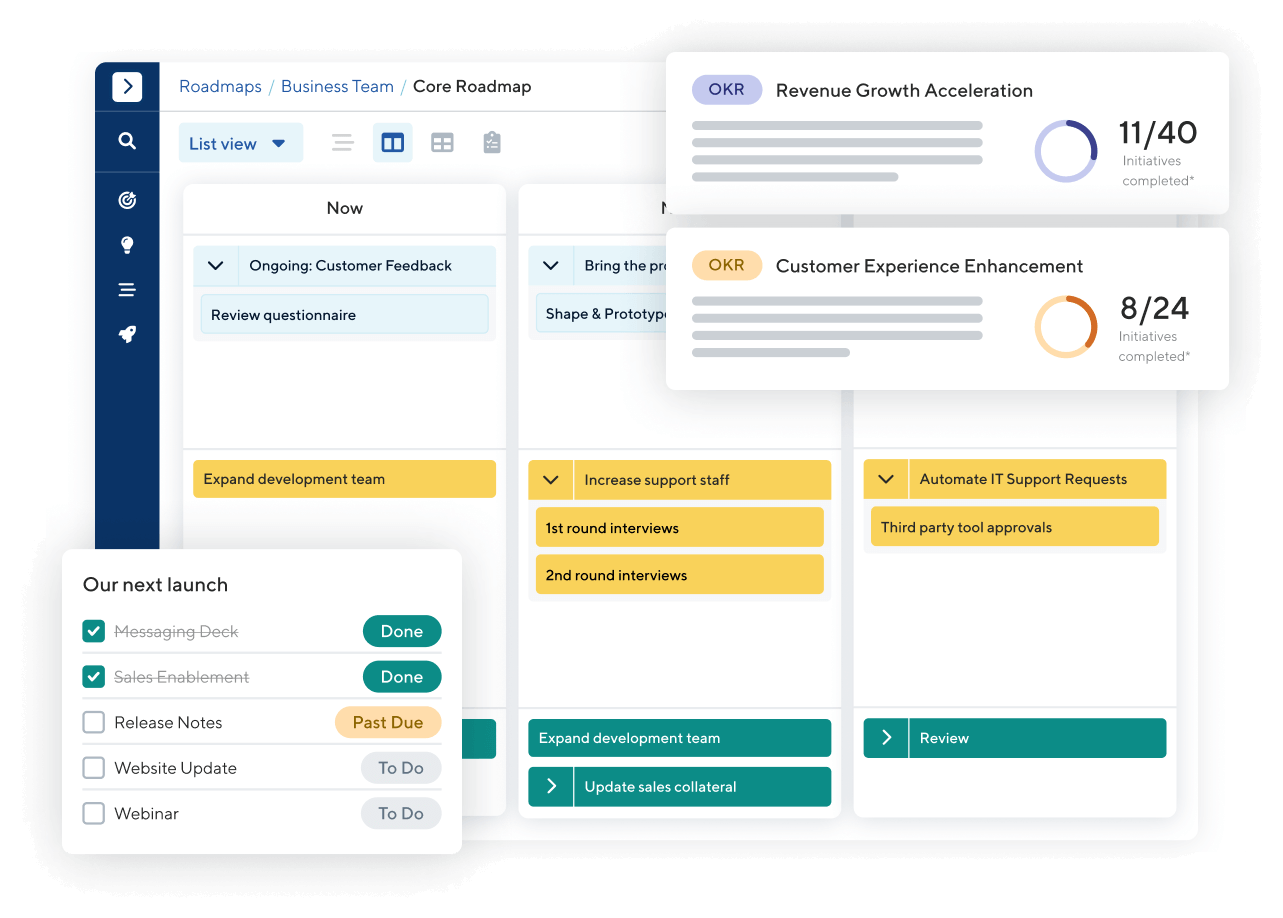Viewport: 1283px width, 918px height.
Task: Collapse the Ongoing: Customer Feedback group
Action: 215,266
